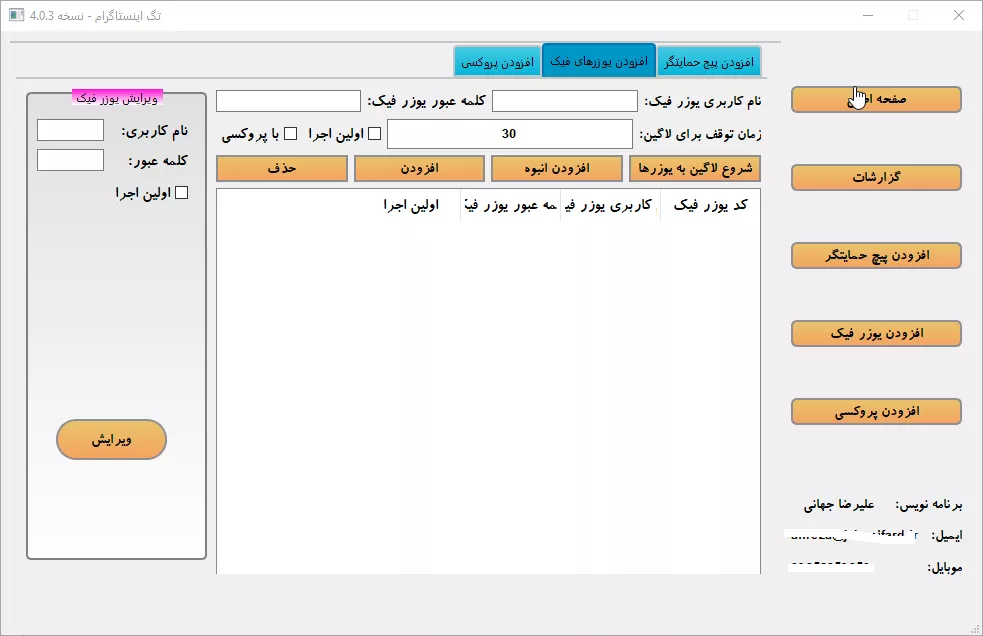Click sidebar افزودن پروکسی button
983x636 pixels.
[x=876, y=411]
